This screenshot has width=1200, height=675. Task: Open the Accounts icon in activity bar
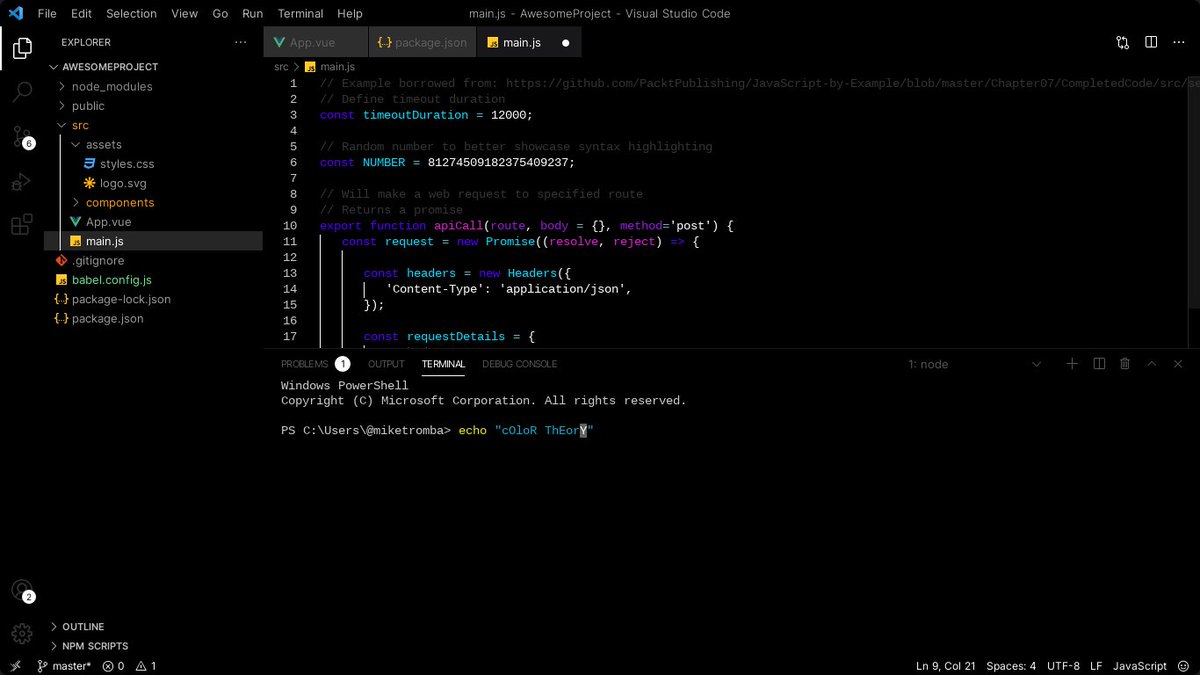tap(22, 591)
